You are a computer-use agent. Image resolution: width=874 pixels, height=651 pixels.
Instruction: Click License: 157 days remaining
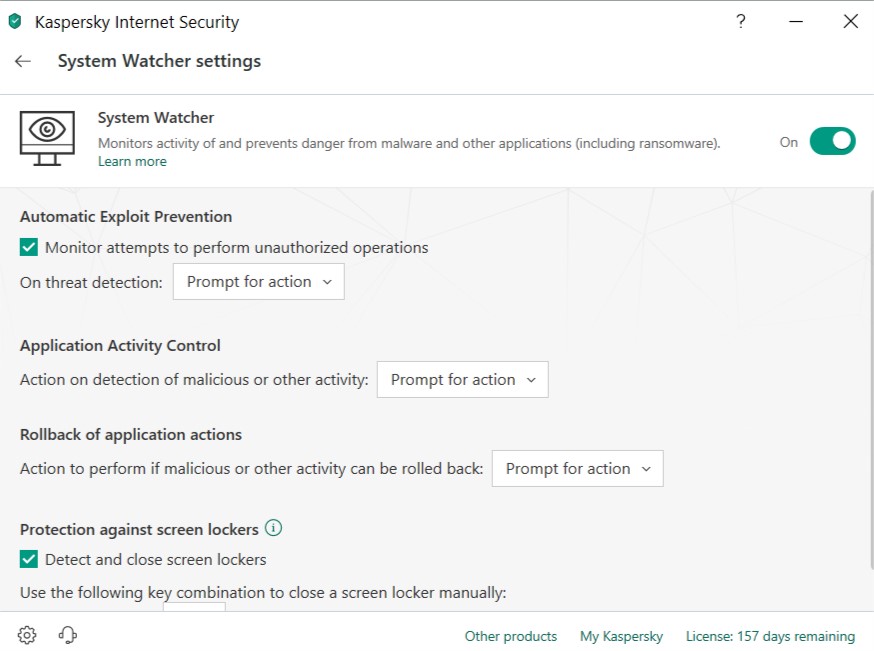pos(770,636)
